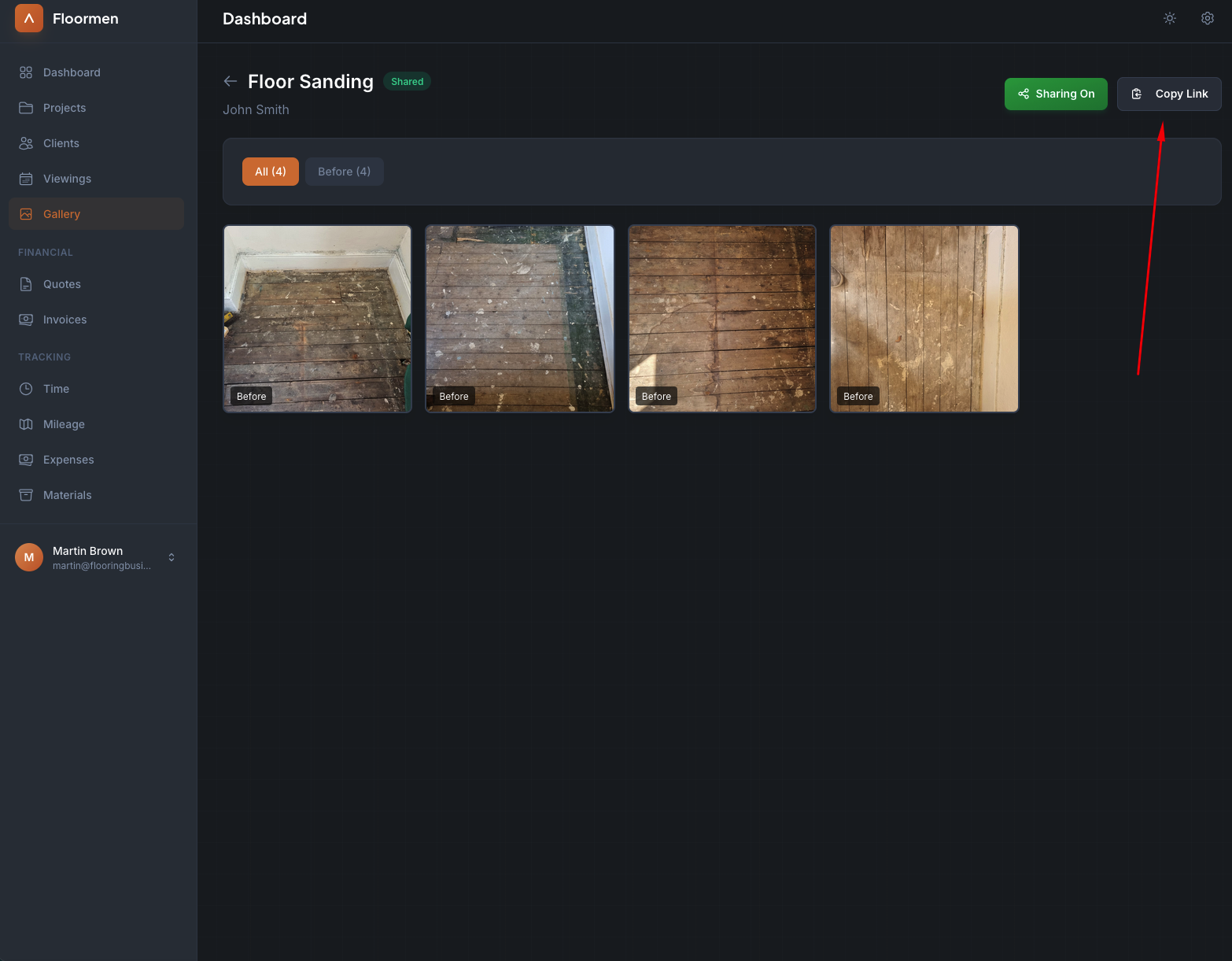Click the back arrow next to Floor Sanding

230,81
